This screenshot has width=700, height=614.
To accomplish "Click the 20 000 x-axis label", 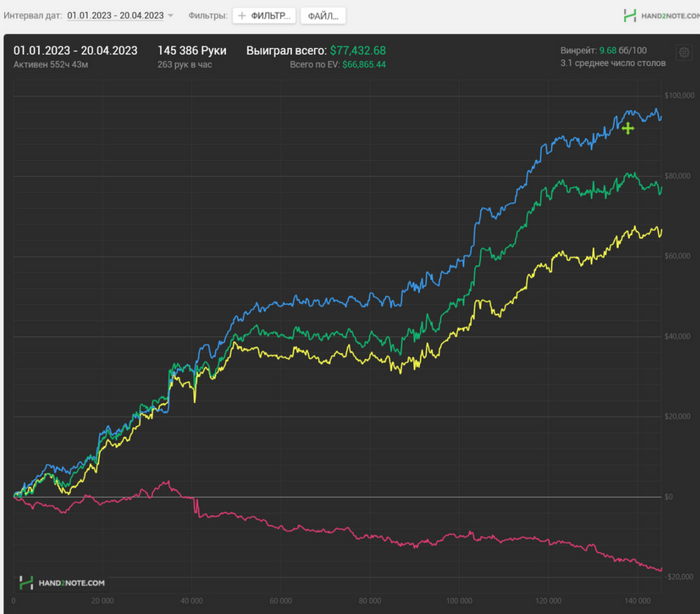I will (103, 601).
